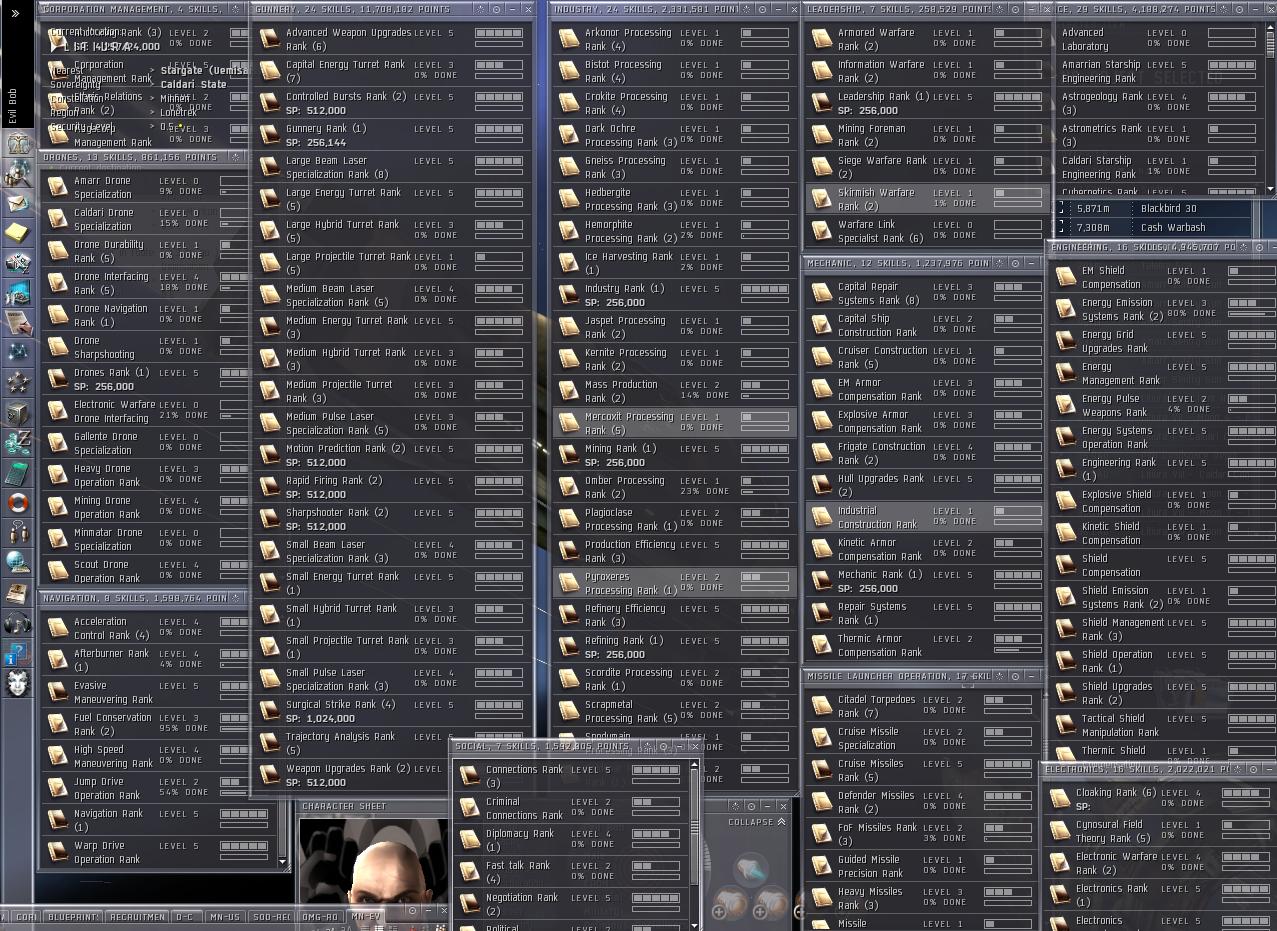Click the Navigation window scroll down arrow
This screenshot has width=1277, height=931.
point(283,861)
